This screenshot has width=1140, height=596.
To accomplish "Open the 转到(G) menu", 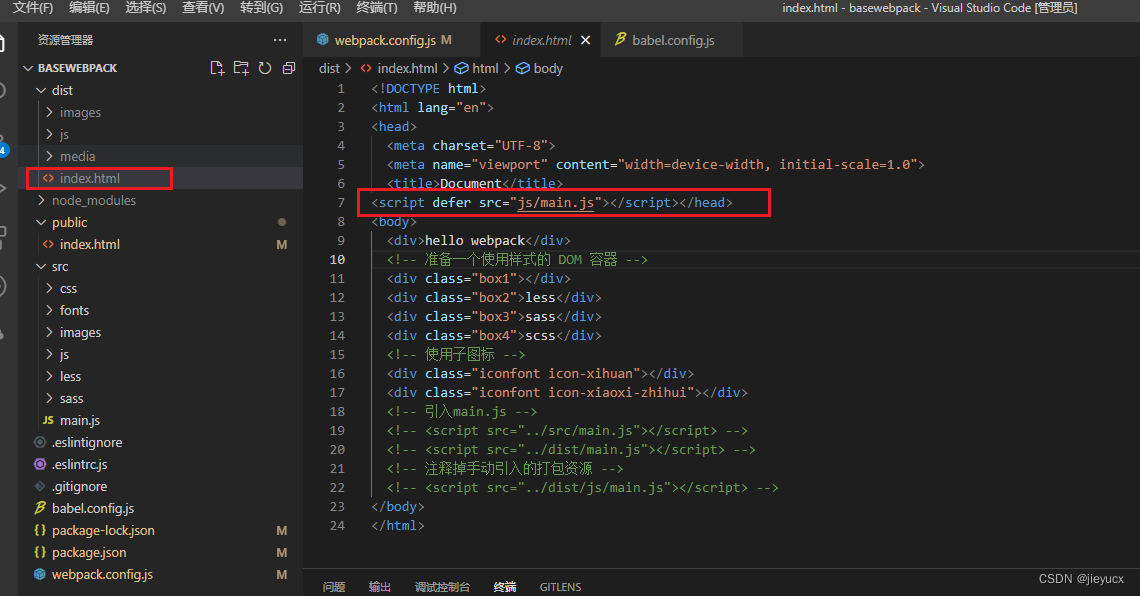I will tap(261, 7).
